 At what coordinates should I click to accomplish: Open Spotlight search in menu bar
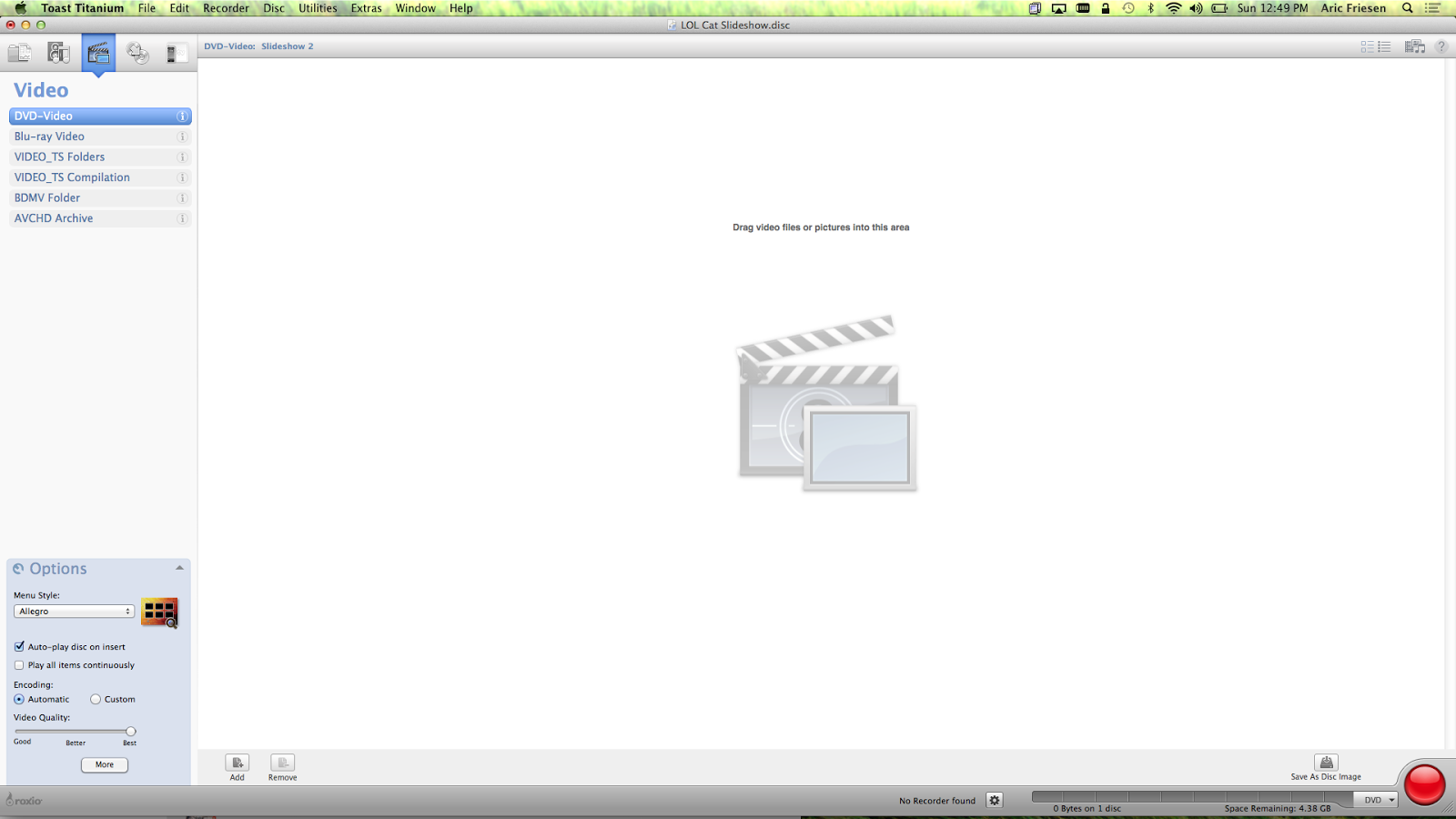[1408, 8]
